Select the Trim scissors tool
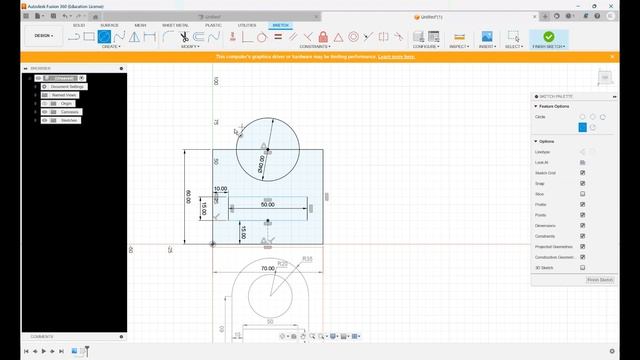 click(184, 37)
